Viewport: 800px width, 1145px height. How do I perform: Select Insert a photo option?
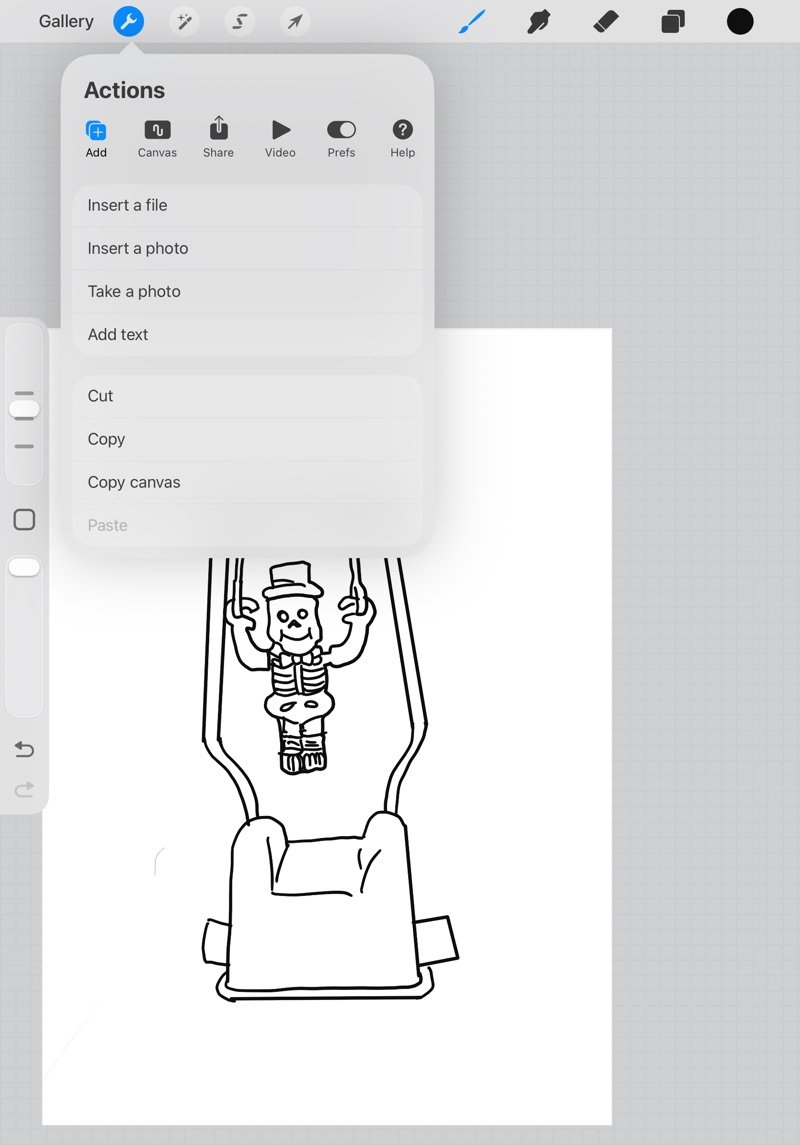pyautogui.click(x=247, y=248)
